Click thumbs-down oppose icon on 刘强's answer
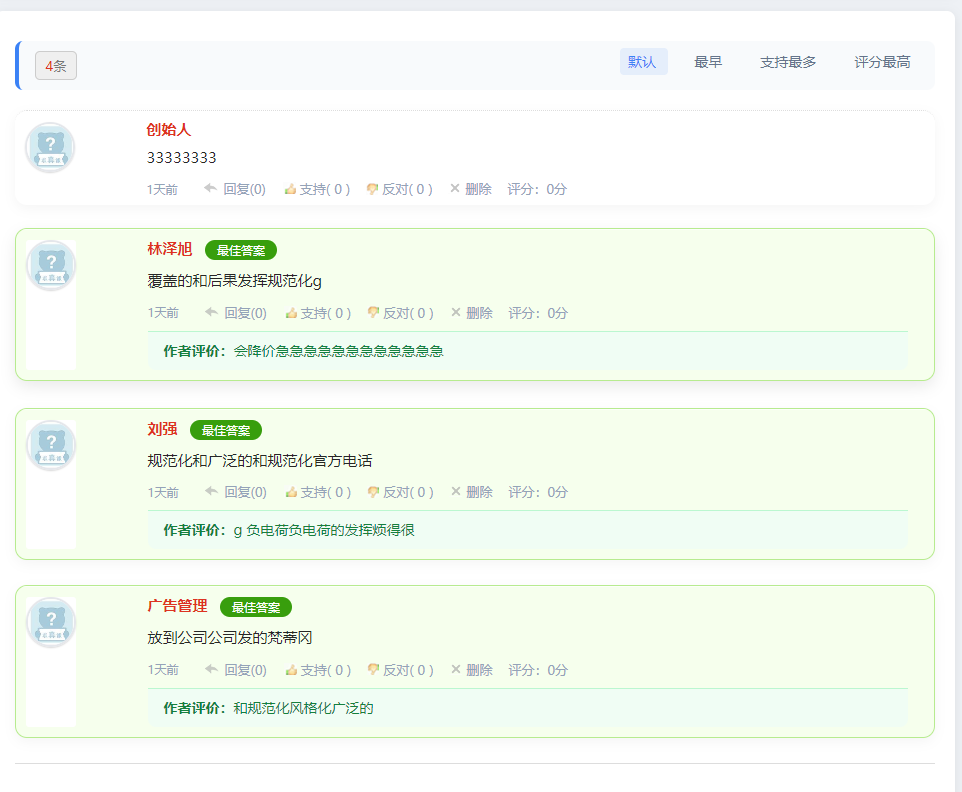The height and width of the screenshot is (792, 962). [373, 492]
